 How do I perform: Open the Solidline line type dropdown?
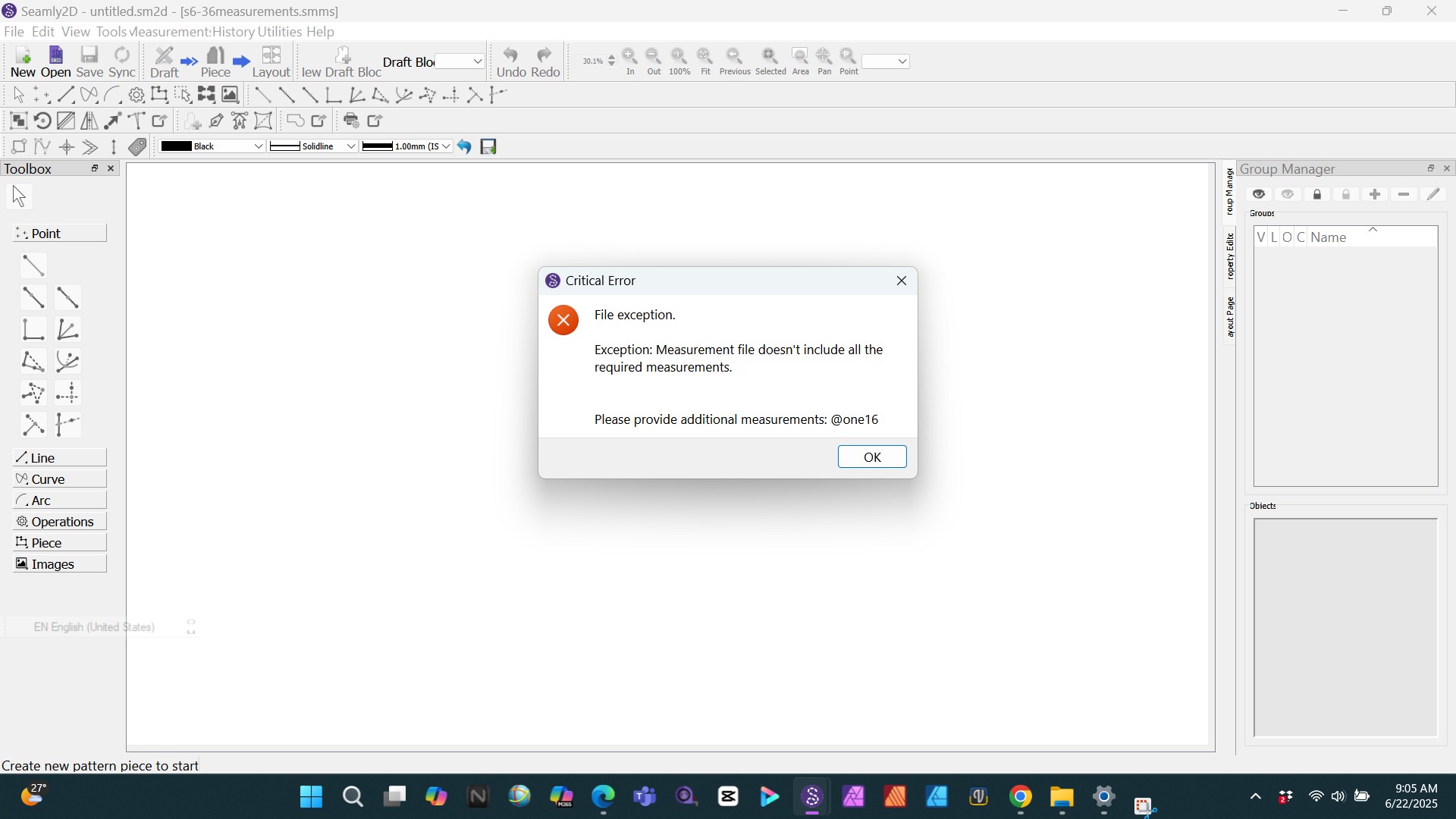pyautogui.click(x=313, y=146)
